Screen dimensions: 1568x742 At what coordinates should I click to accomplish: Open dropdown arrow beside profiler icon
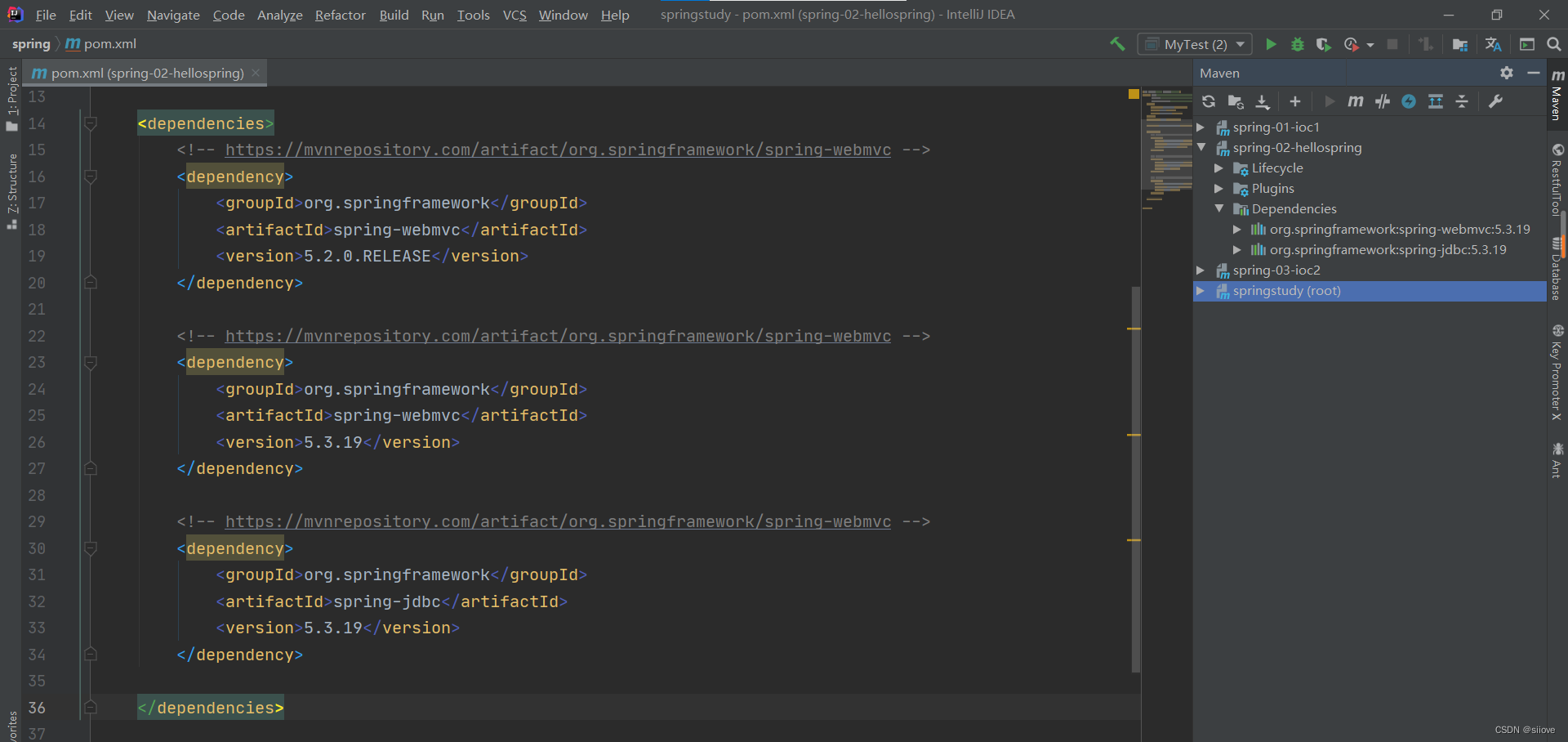coord(1370,45)
